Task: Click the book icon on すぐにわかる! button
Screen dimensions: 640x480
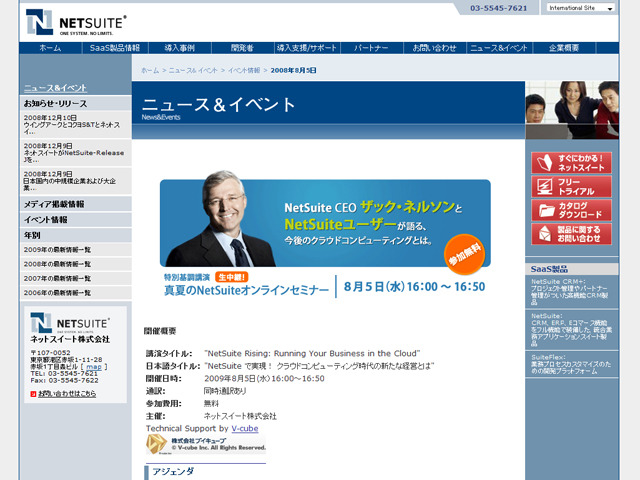Action: tap(544, 163)
